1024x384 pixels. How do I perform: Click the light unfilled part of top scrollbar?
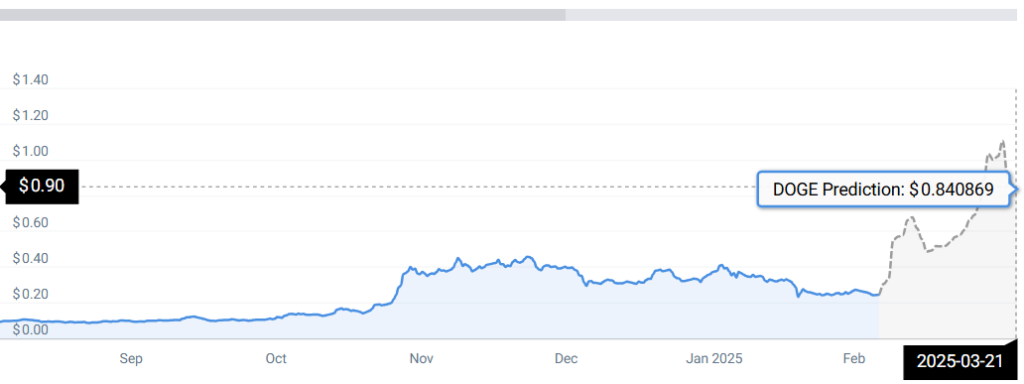click(791, 15)
